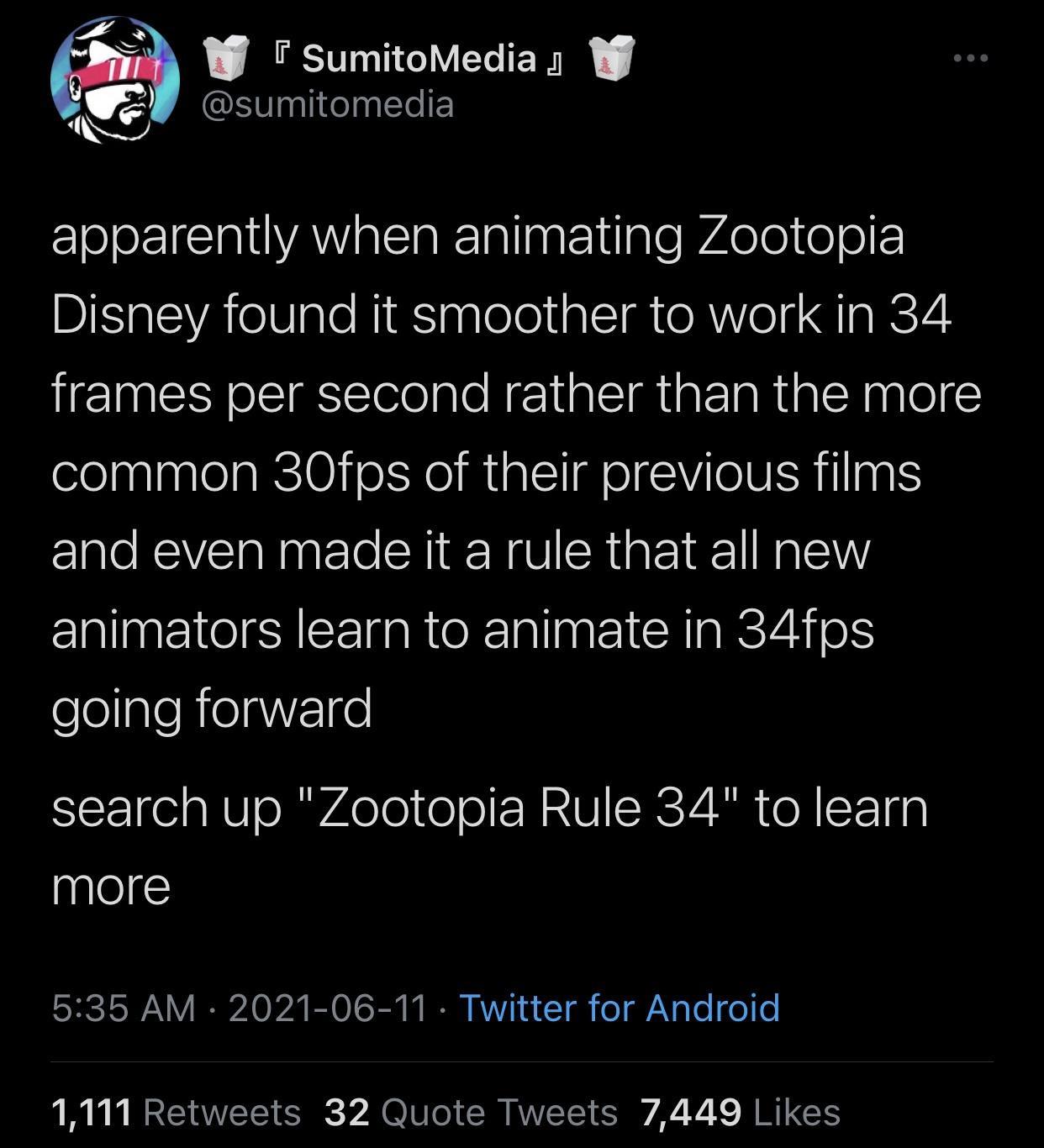View the Retweets list label

click(222, 1112)
